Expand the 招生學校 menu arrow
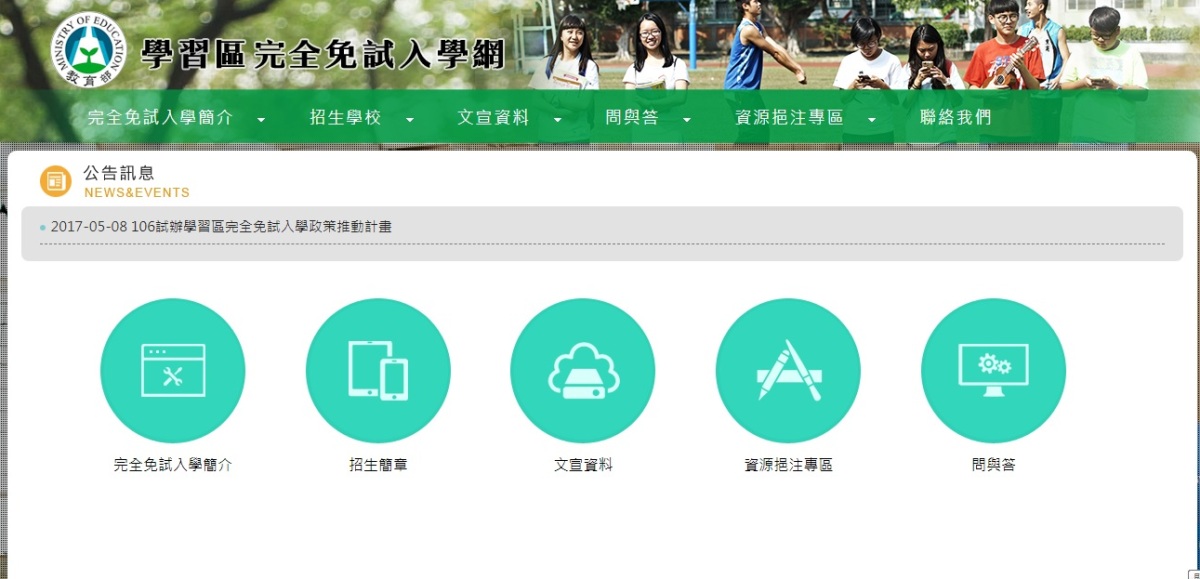The width and height of the screenshot is (1200, 579). [409, 120]
